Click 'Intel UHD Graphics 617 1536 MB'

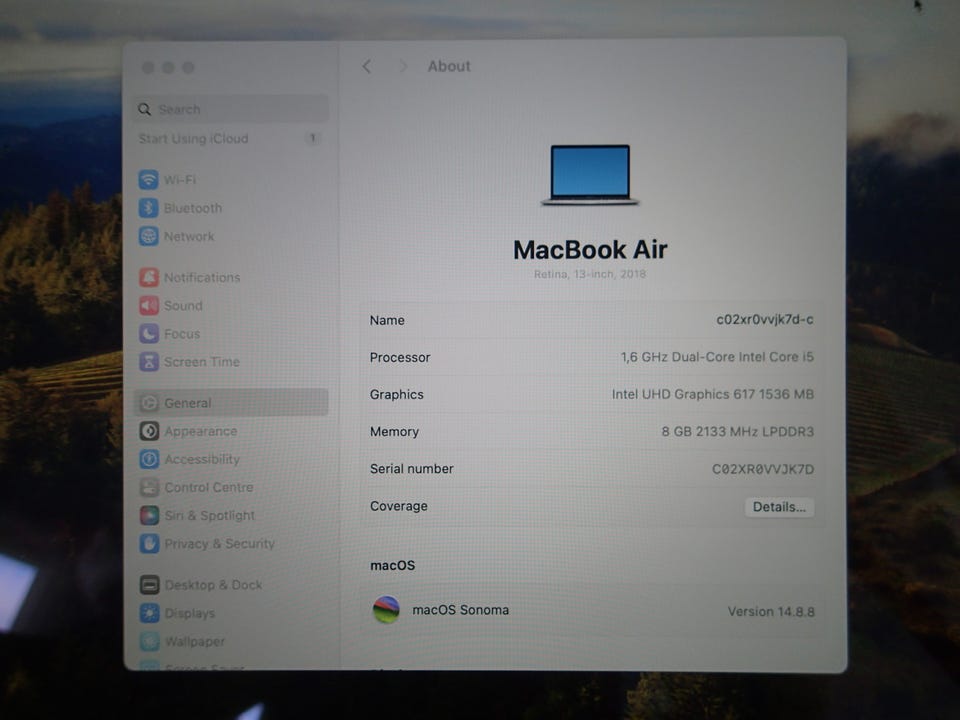click(x=713, y=394)
